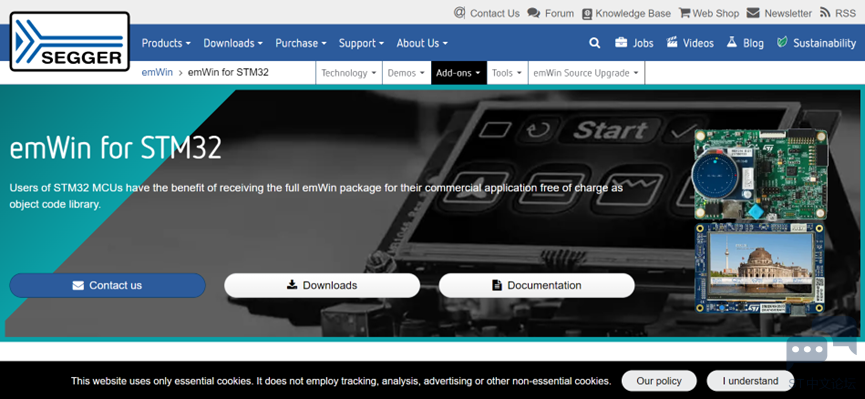
Task: Go to emWin breadcrumb link
Action: coord(157,72)
